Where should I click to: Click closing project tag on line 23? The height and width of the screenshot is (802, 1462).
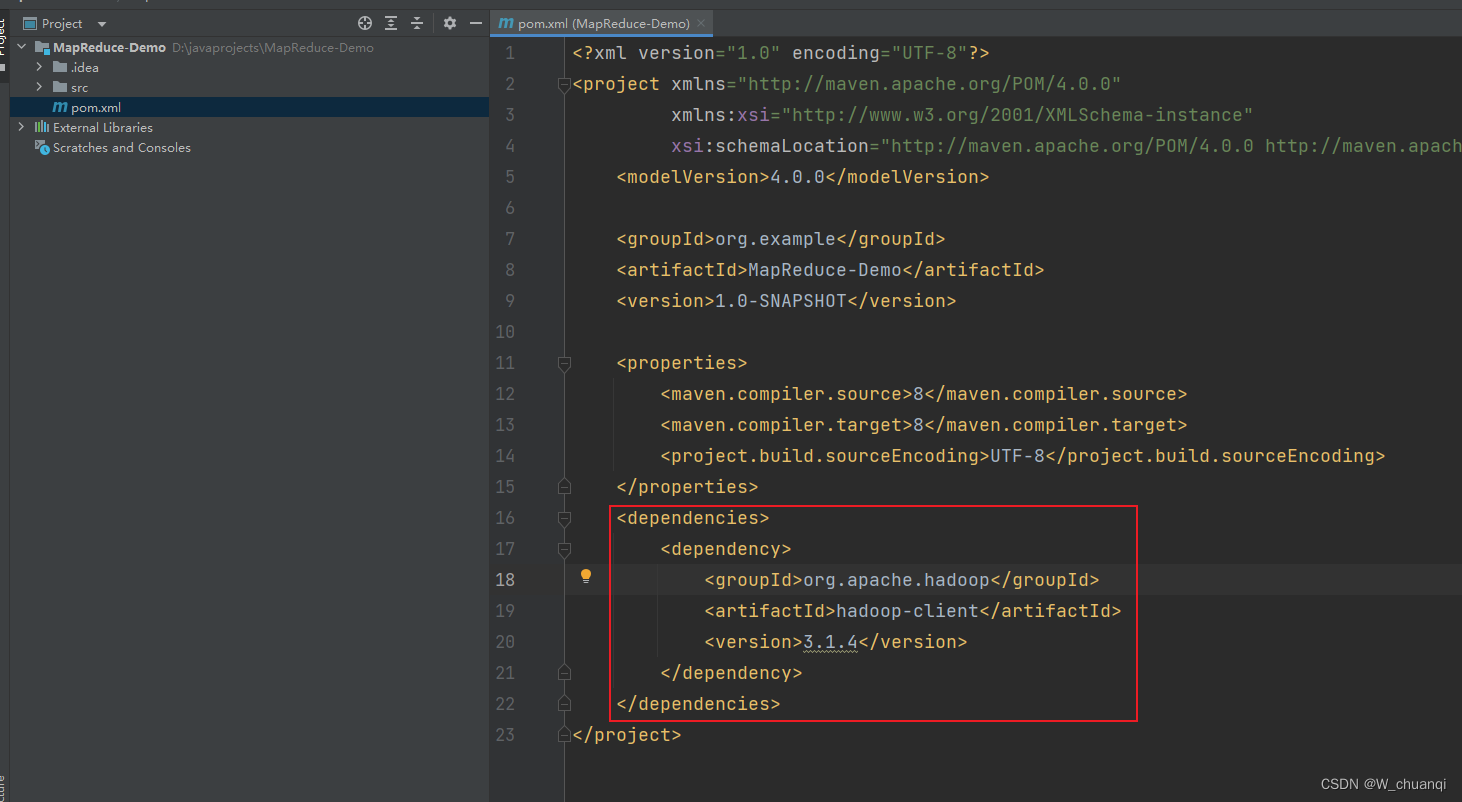[x=627, y=735]
